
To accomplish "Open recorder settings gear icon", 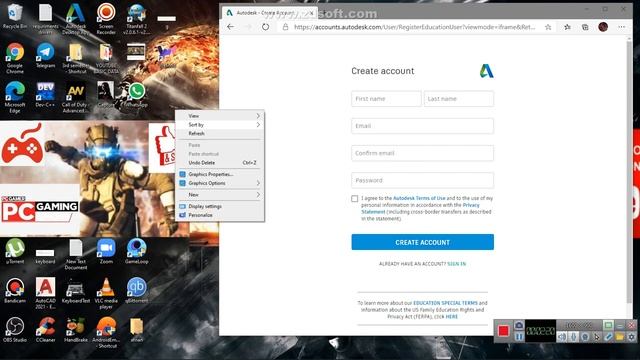I will pos(631,337).
